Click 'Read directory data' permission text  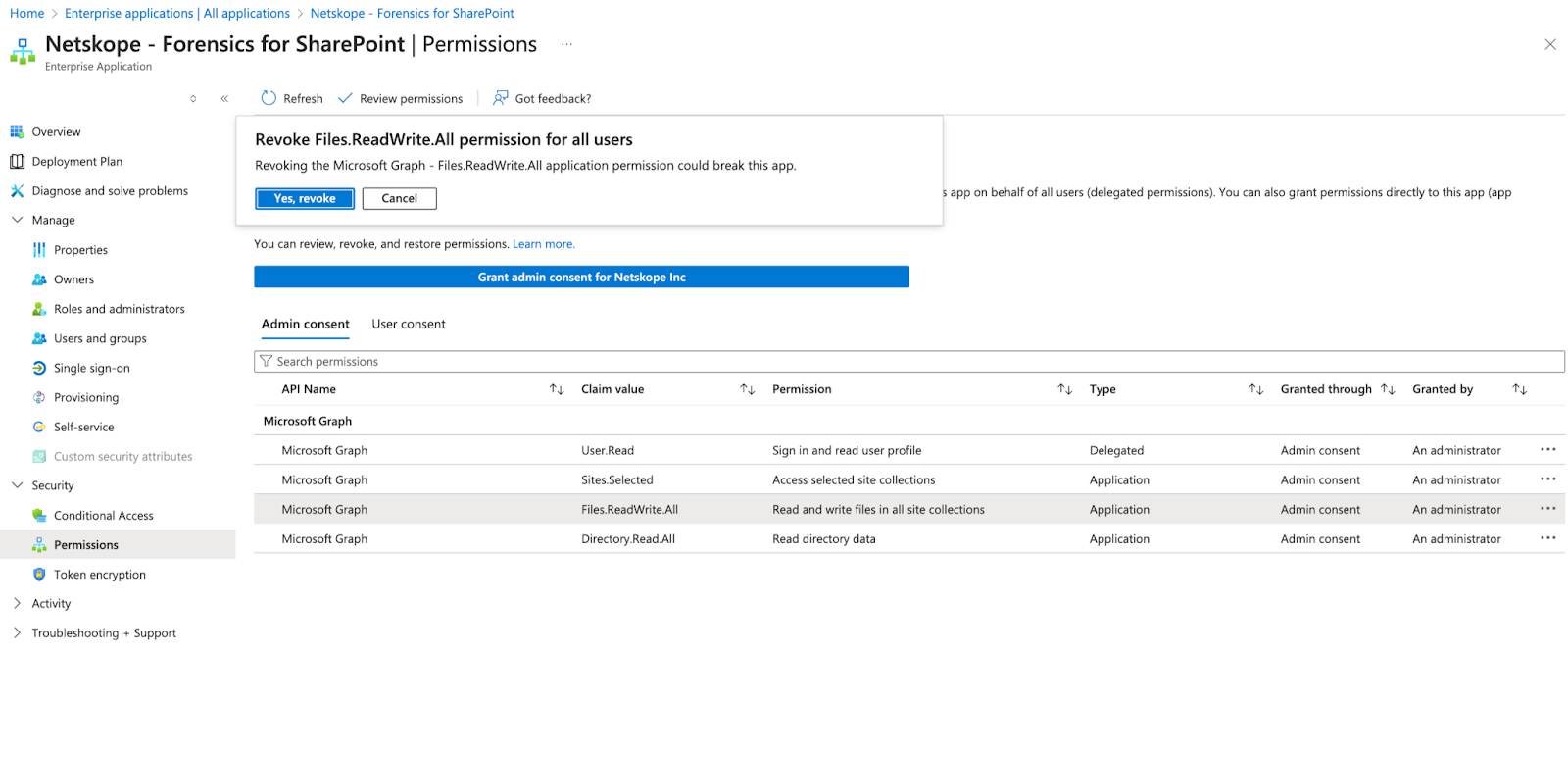point(824,538)
